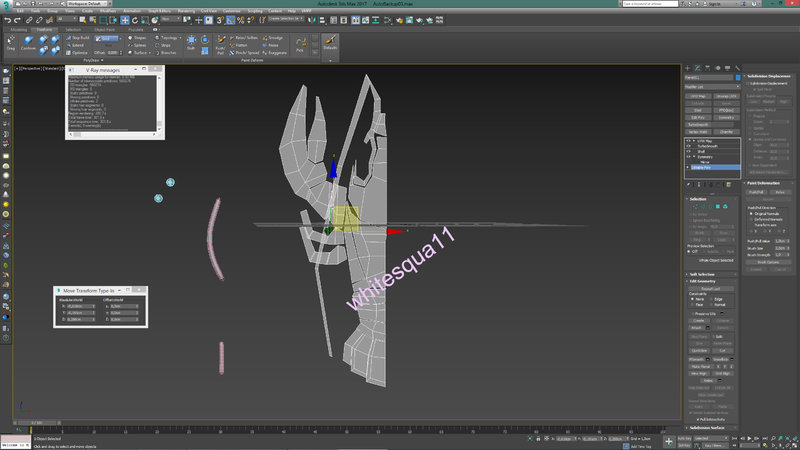Select the Select and Link tool
The height and width of the screenshot is (450, 800).
pyautogui.click(x=29, y=20)
